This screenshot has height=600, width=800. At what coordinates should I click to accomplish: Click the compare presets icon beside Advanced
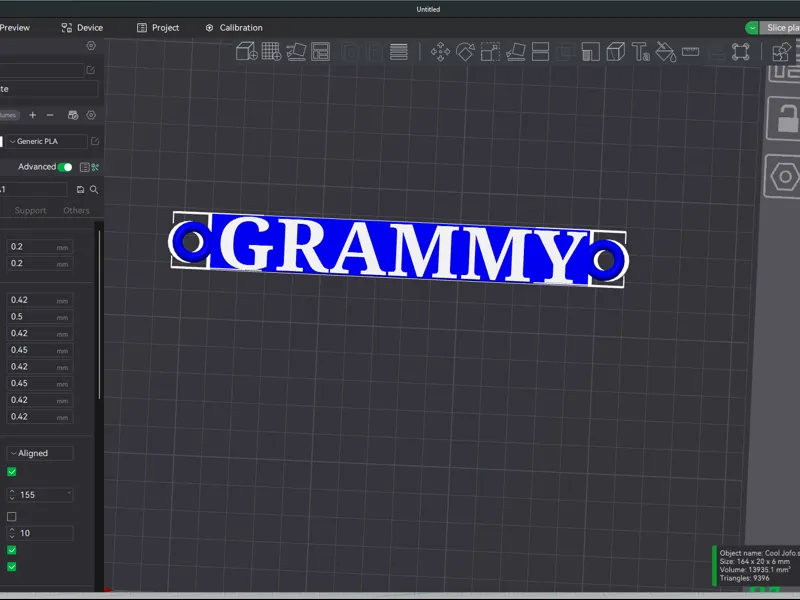coord(84,167)
